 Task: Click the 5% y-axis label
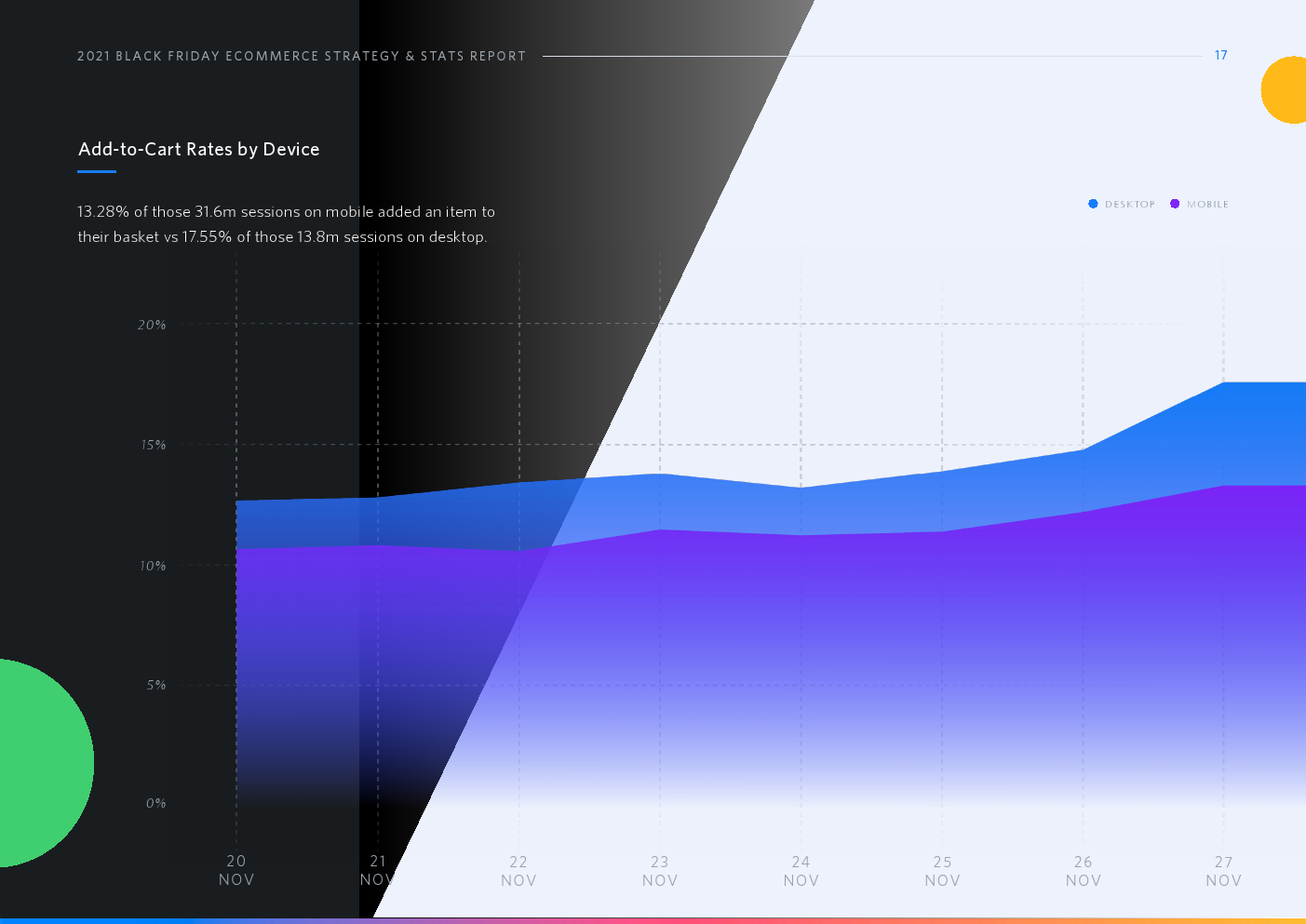tap(155, 686)
